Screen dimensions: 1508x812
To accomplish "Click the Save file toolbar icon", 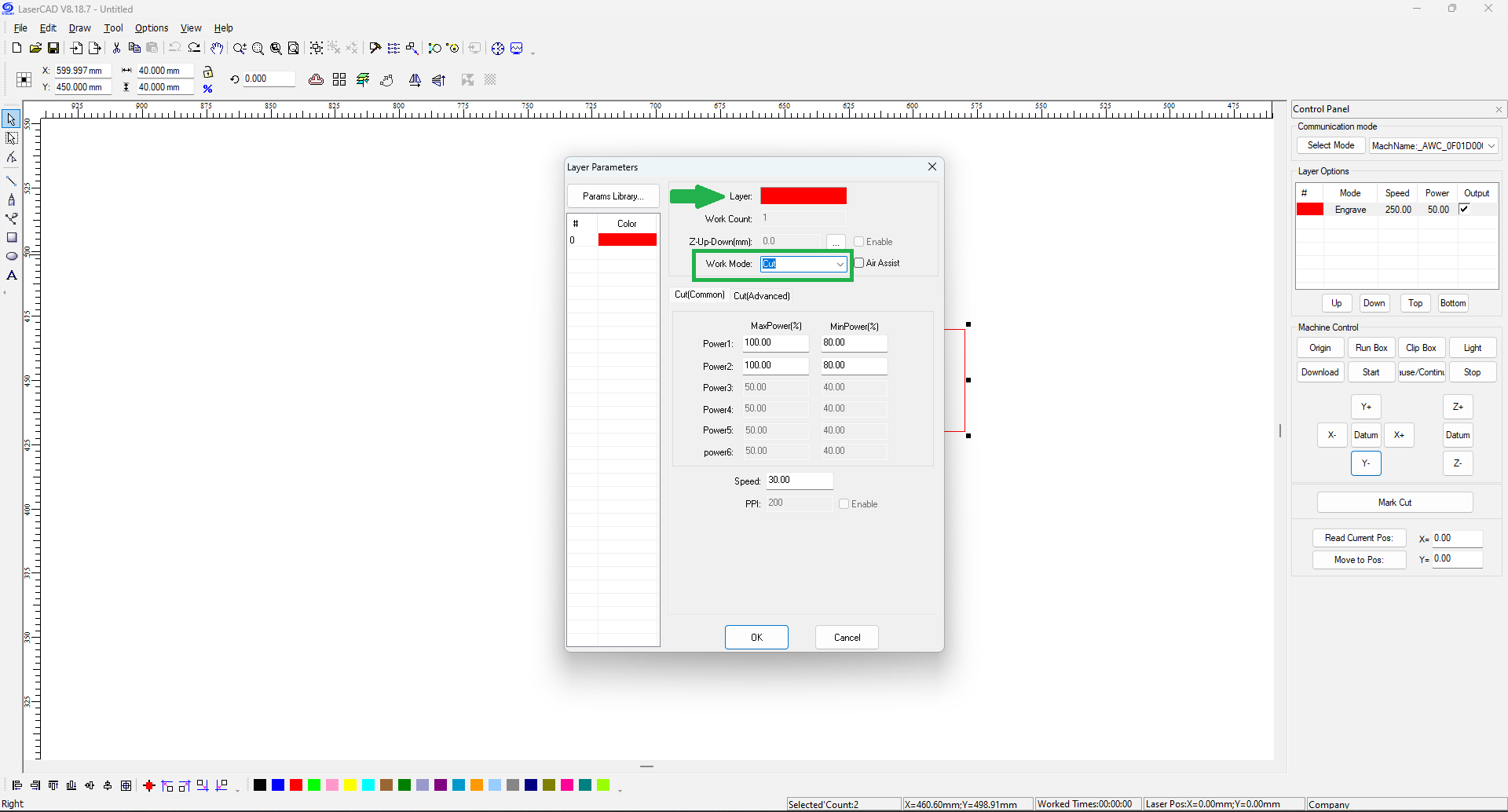I will click(x=53, y=49).
